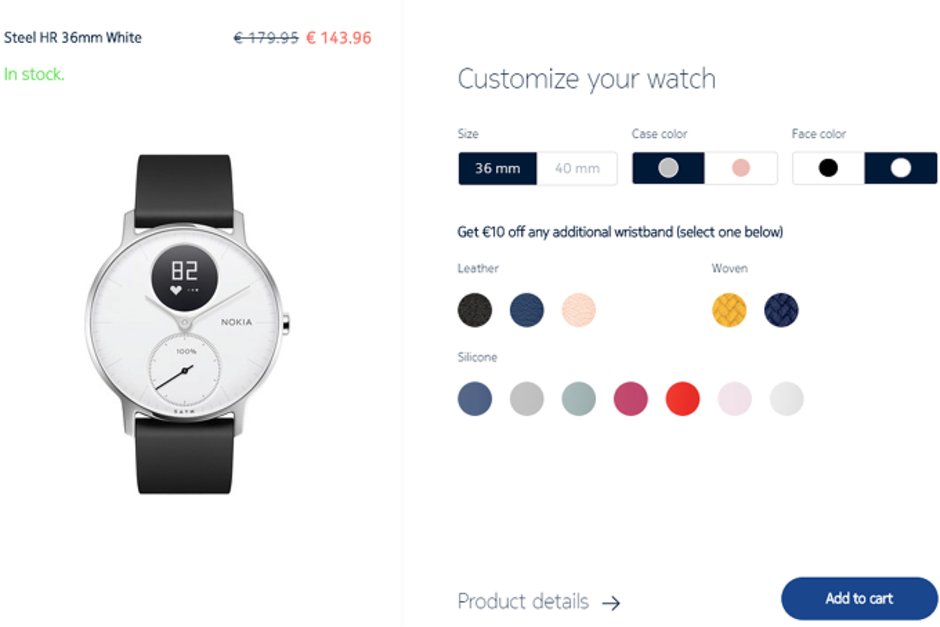Choose the black leather wristband
940x627 pixels.
(x=475, y=310)
